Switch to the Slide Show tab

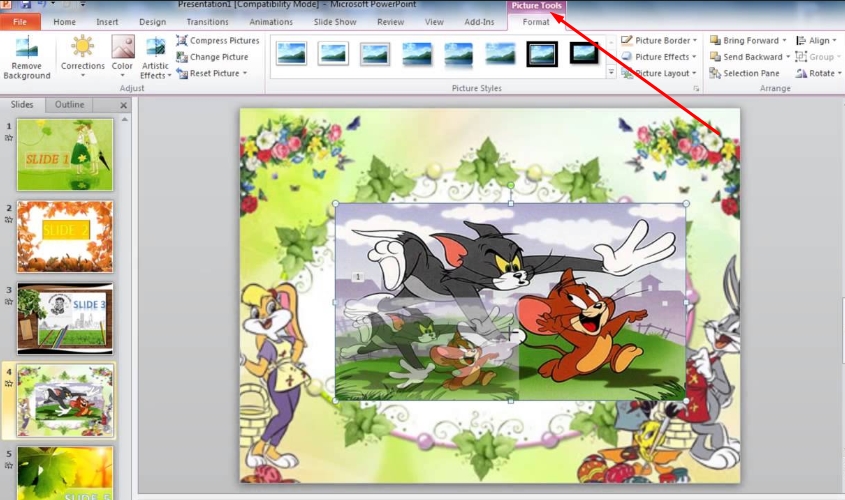[335, 22]
